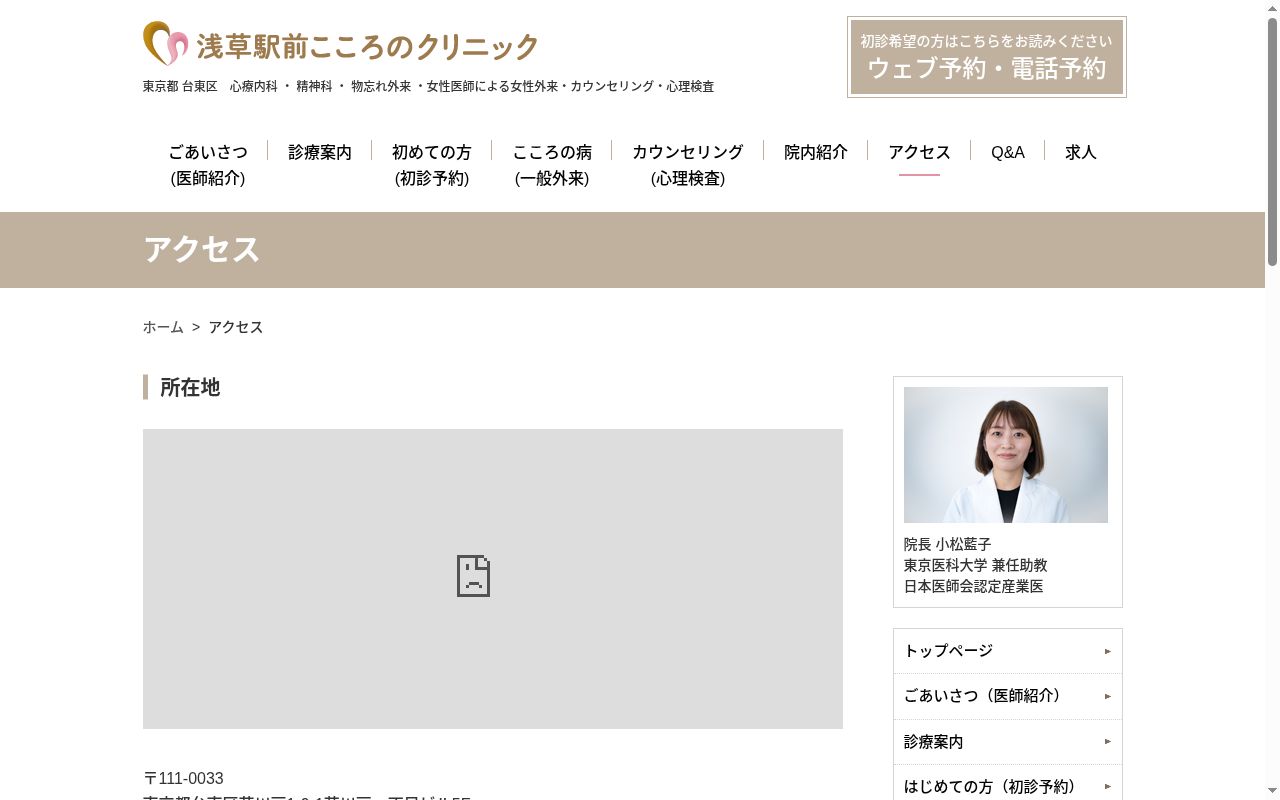Open こころの病 (一般外来) navigation item
This screenshot has height=800, width=1280.
[x=552, y=165]
